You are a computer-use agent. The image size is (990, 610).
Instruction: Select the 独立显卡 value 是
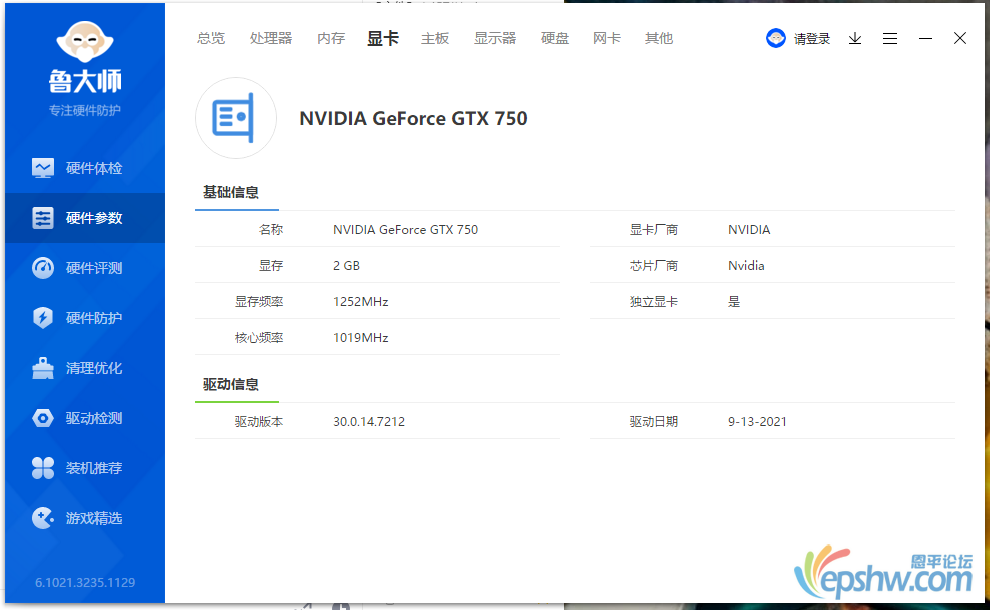[x=734, y=302]
